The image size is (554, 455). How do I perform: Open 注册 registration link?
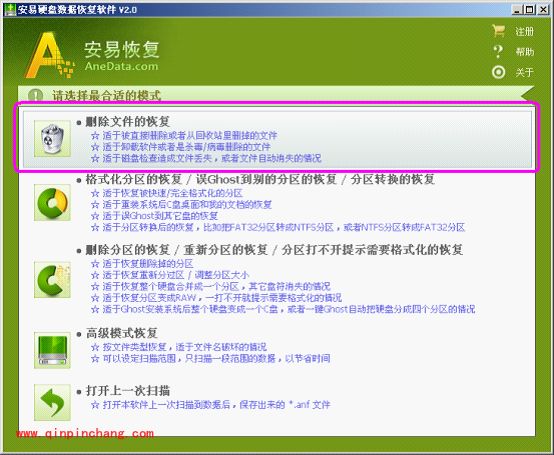(x=524, y=31)
